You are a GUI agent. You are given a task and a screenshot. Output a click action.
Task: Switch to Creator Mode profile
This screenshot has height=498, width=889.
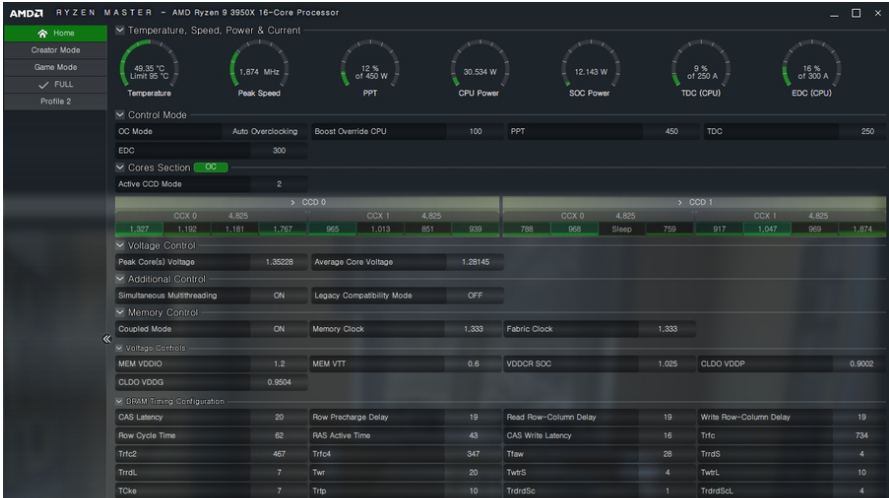56,50
